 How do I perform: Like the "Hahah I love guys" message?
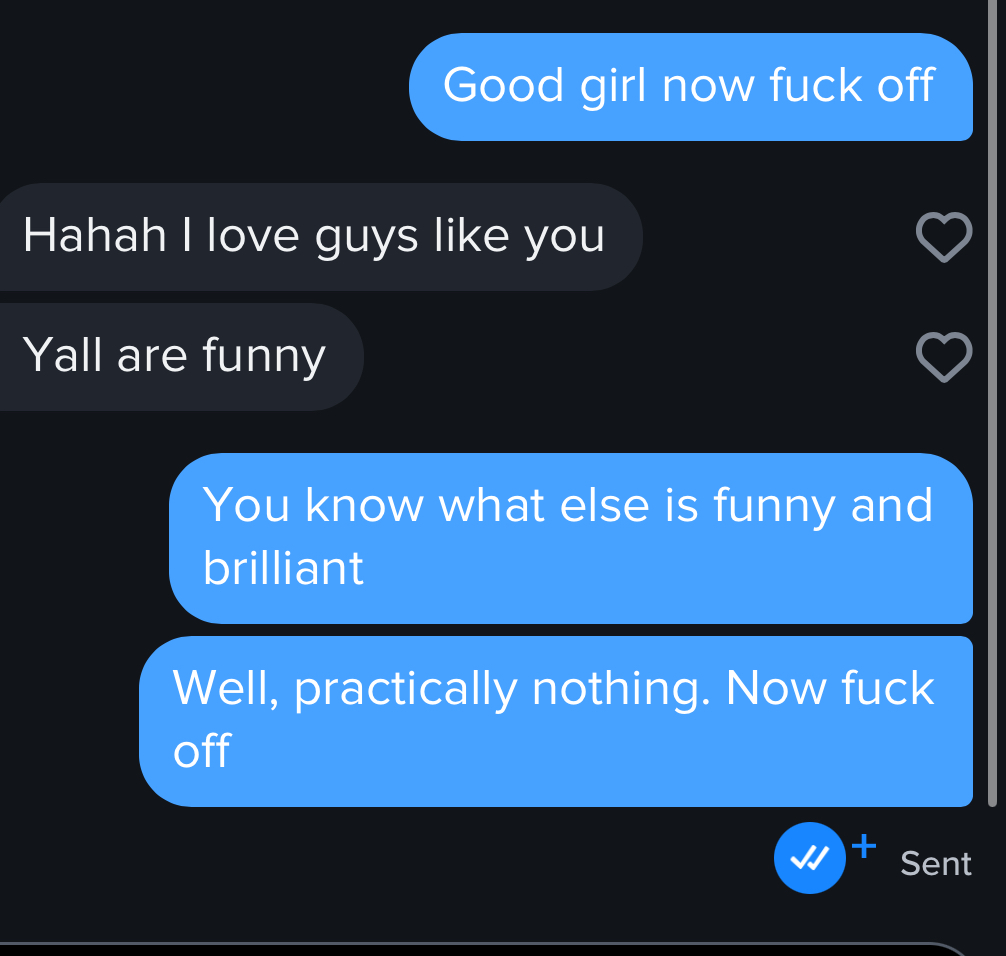tap(943, 238)
